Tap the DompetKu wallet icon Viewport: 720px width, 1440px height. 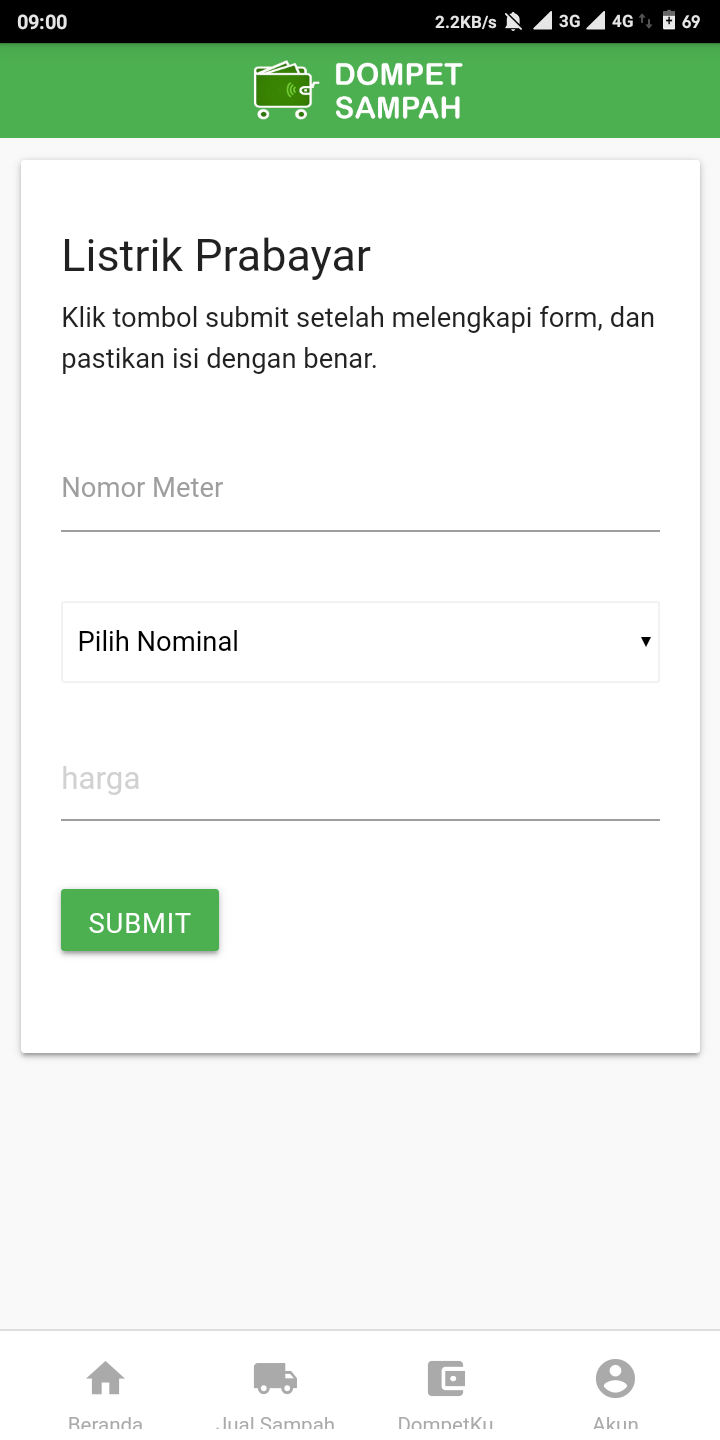click(445, 1378)
